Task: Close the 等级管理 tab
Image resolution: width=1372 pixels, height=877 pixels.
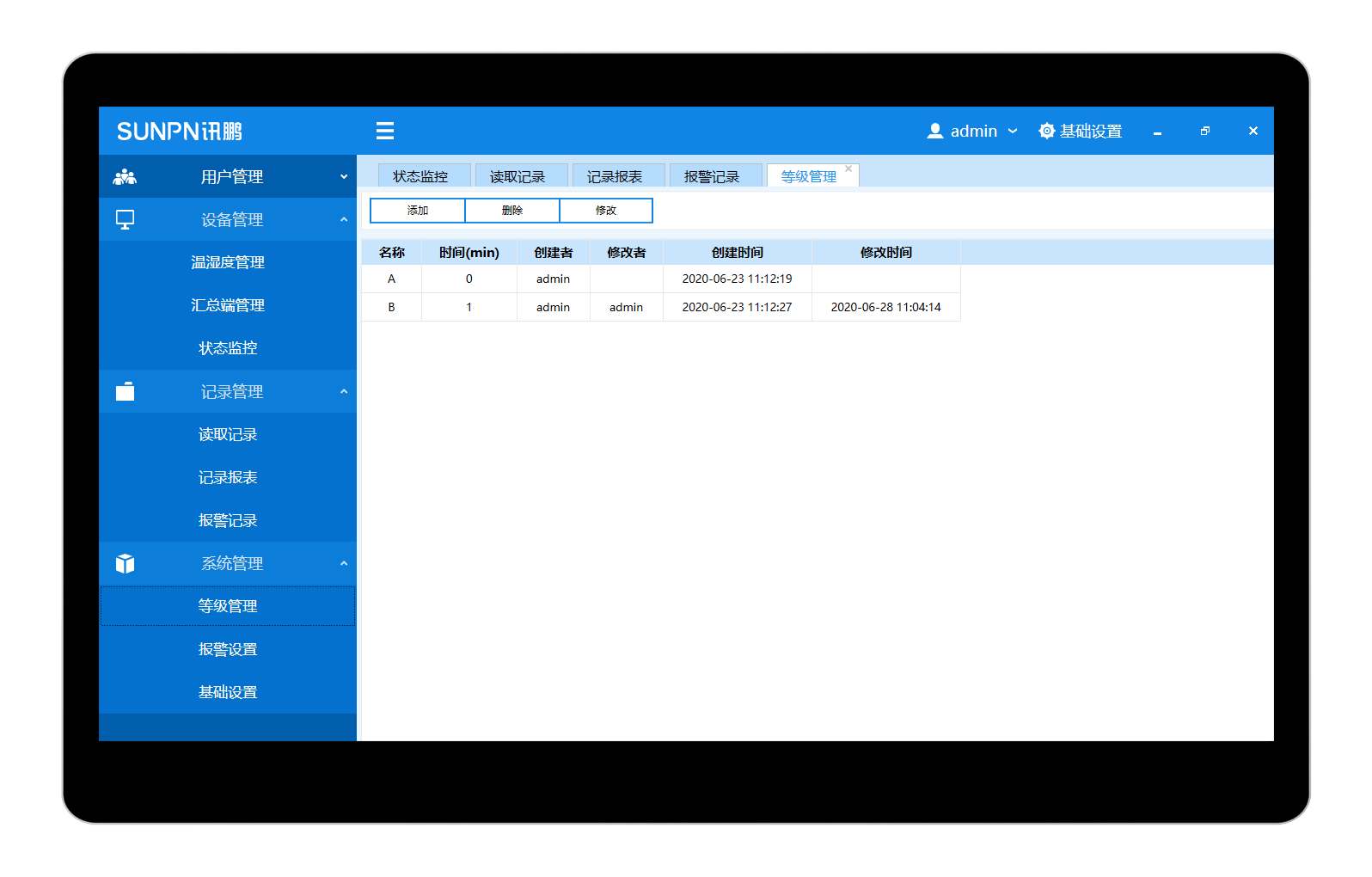Action: (x=848, y=169)
